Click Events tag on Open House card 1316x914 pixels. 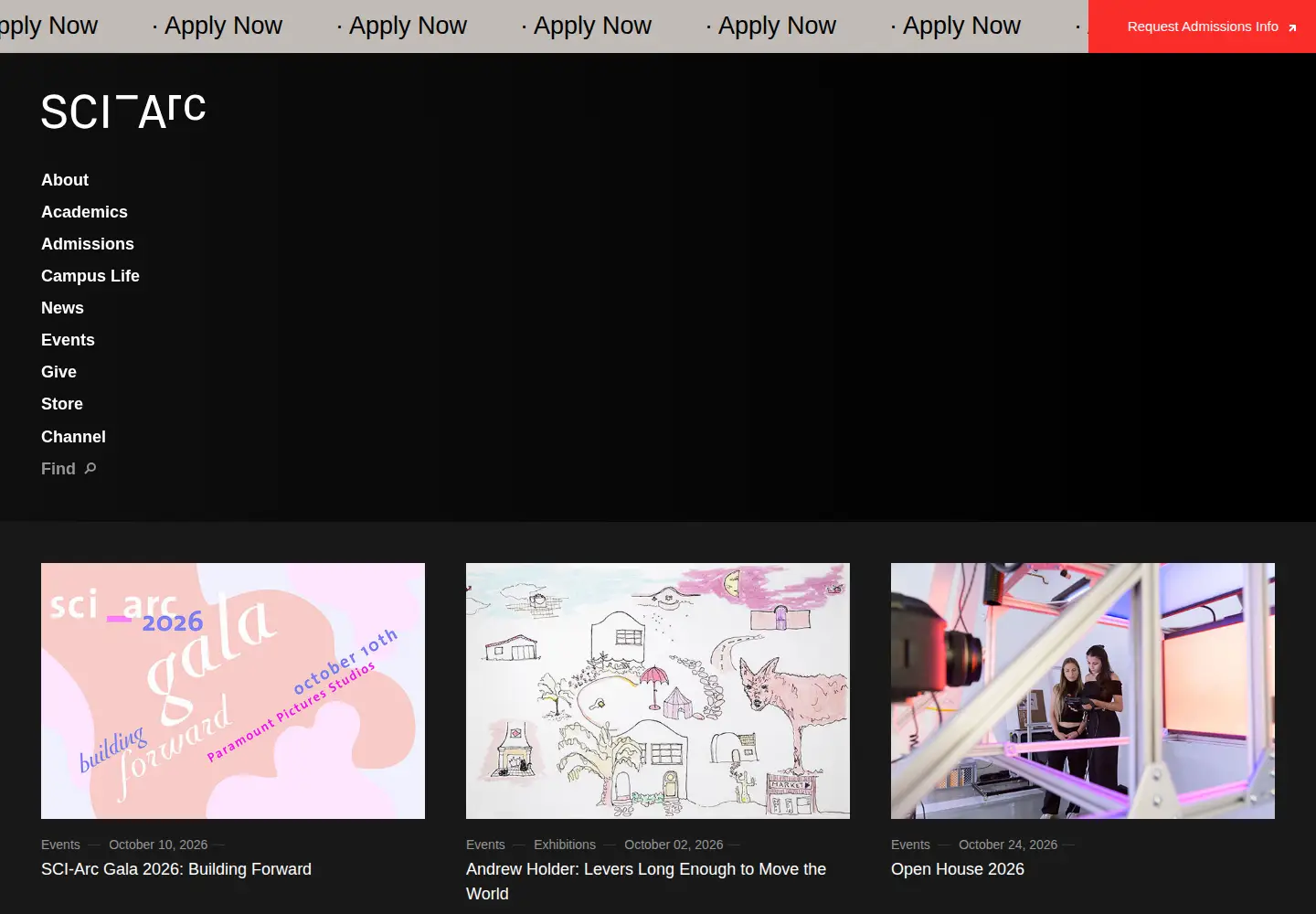[x=910, y=845]
